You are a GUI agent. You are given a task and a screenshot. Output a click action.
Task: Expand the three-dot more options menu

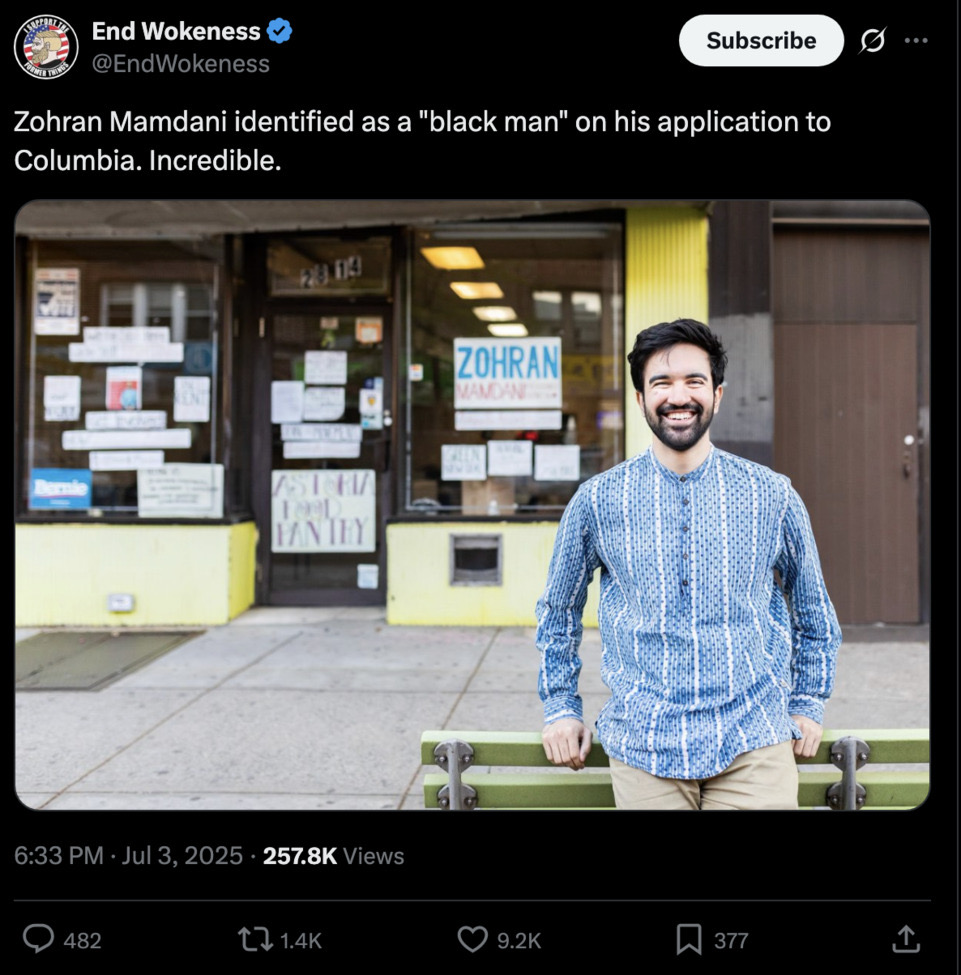tap(916, 40)
